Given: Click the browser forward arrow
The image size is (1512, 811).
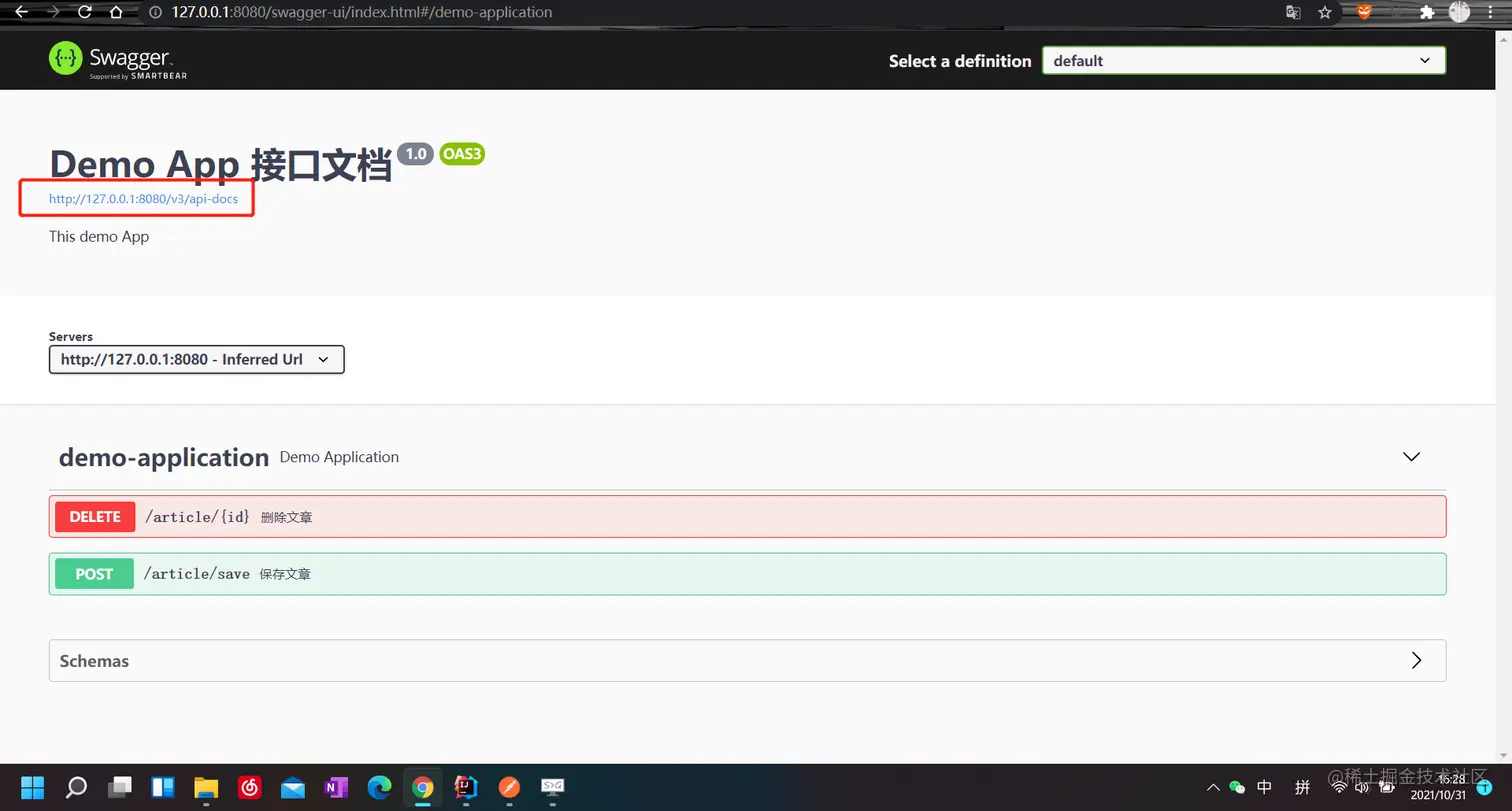Looking at the screenshot, I should (53, 12).
